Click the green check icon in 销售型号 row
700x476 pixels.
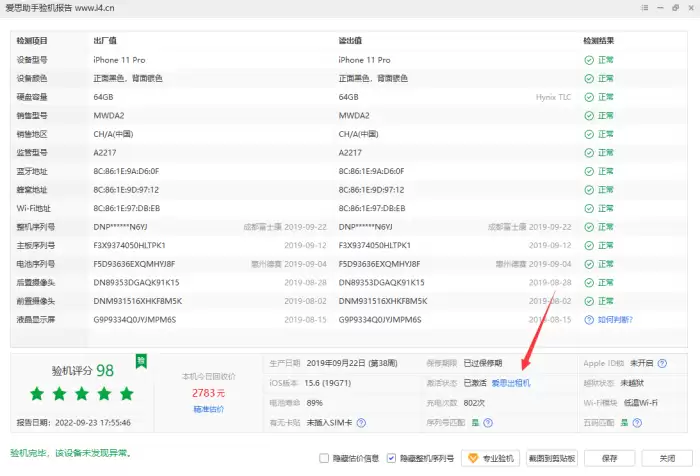click(x=589, y=116)
